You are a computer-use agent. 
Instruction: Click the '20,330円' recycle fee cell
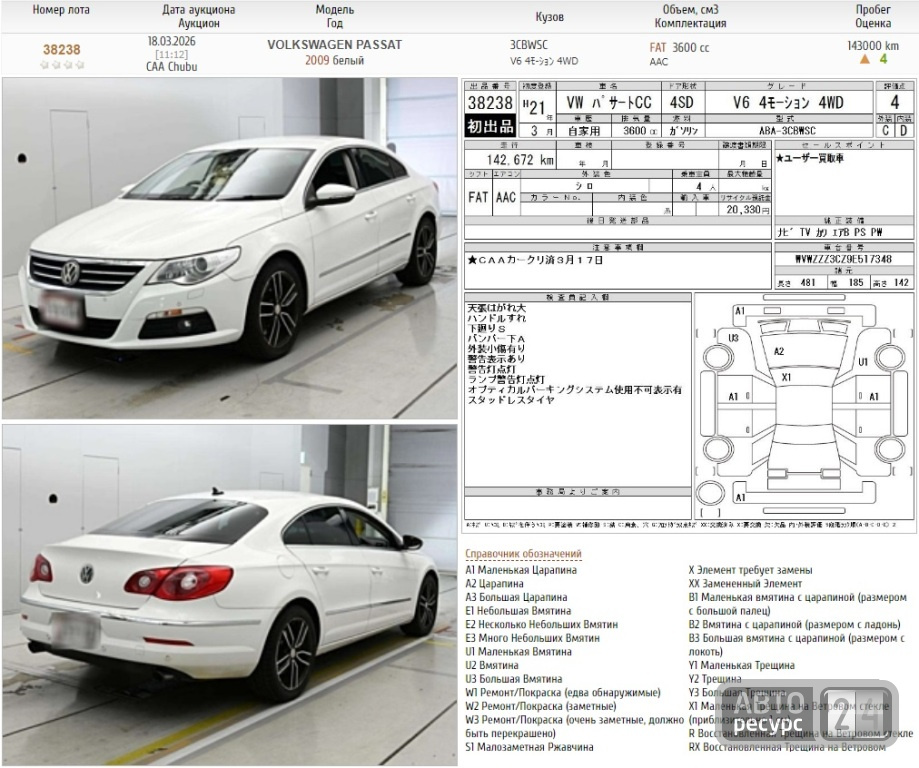(744, 209)
